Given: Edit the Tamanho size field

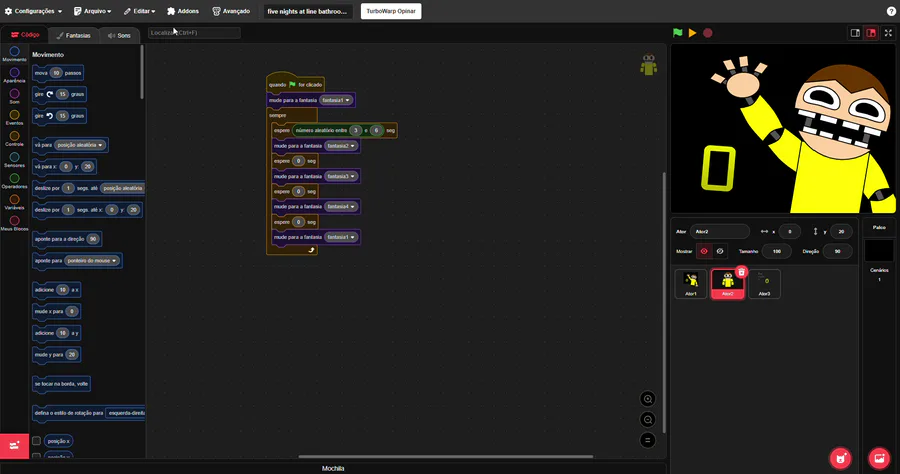Looking at the screenshot, I should [777, 251].
